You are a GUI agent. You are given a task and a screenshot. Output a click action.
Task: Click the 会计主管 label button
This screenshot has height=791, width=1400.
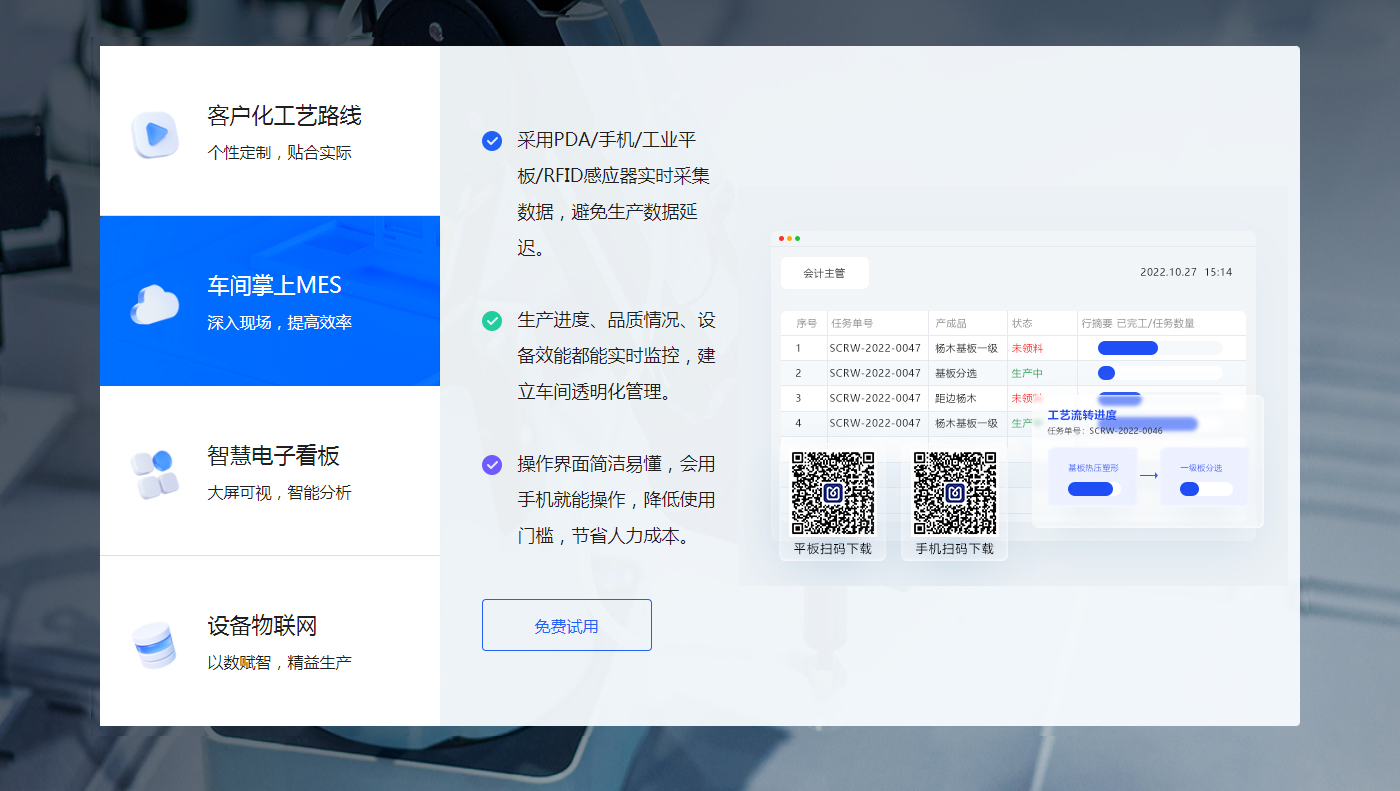point(825,273)
